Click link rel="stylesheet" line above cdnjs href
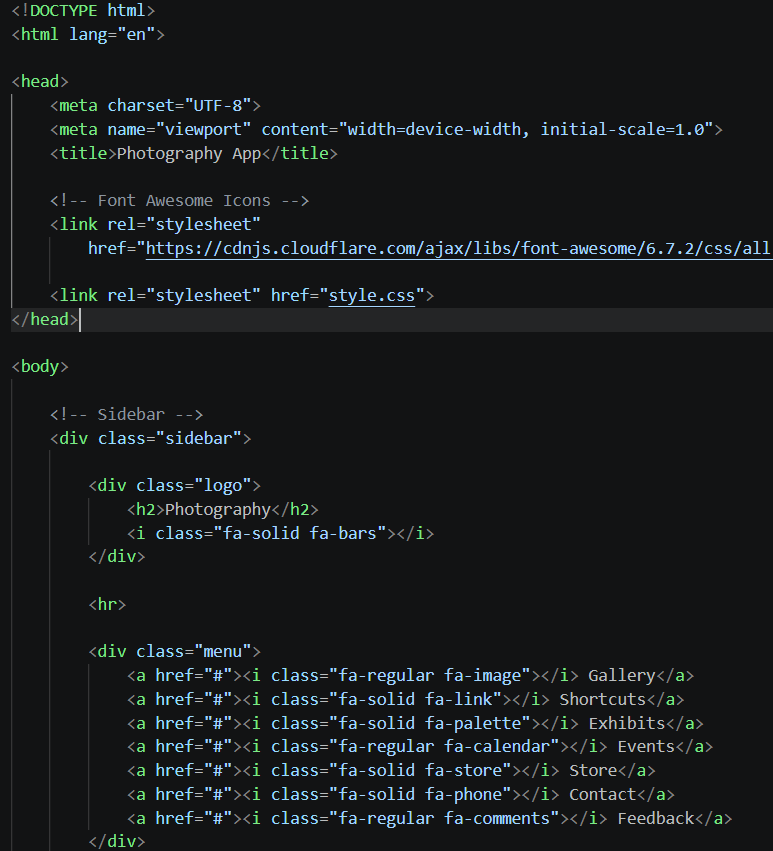 155,225
